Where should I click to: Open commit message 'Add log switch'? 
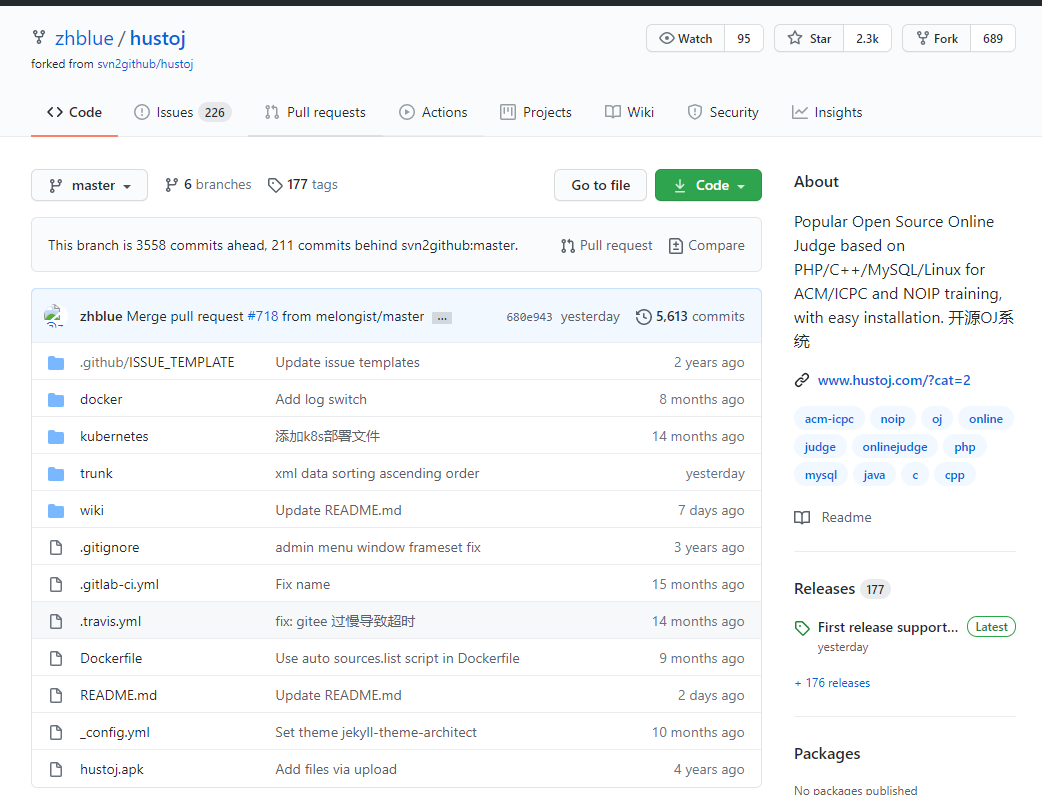click(321, 399)
